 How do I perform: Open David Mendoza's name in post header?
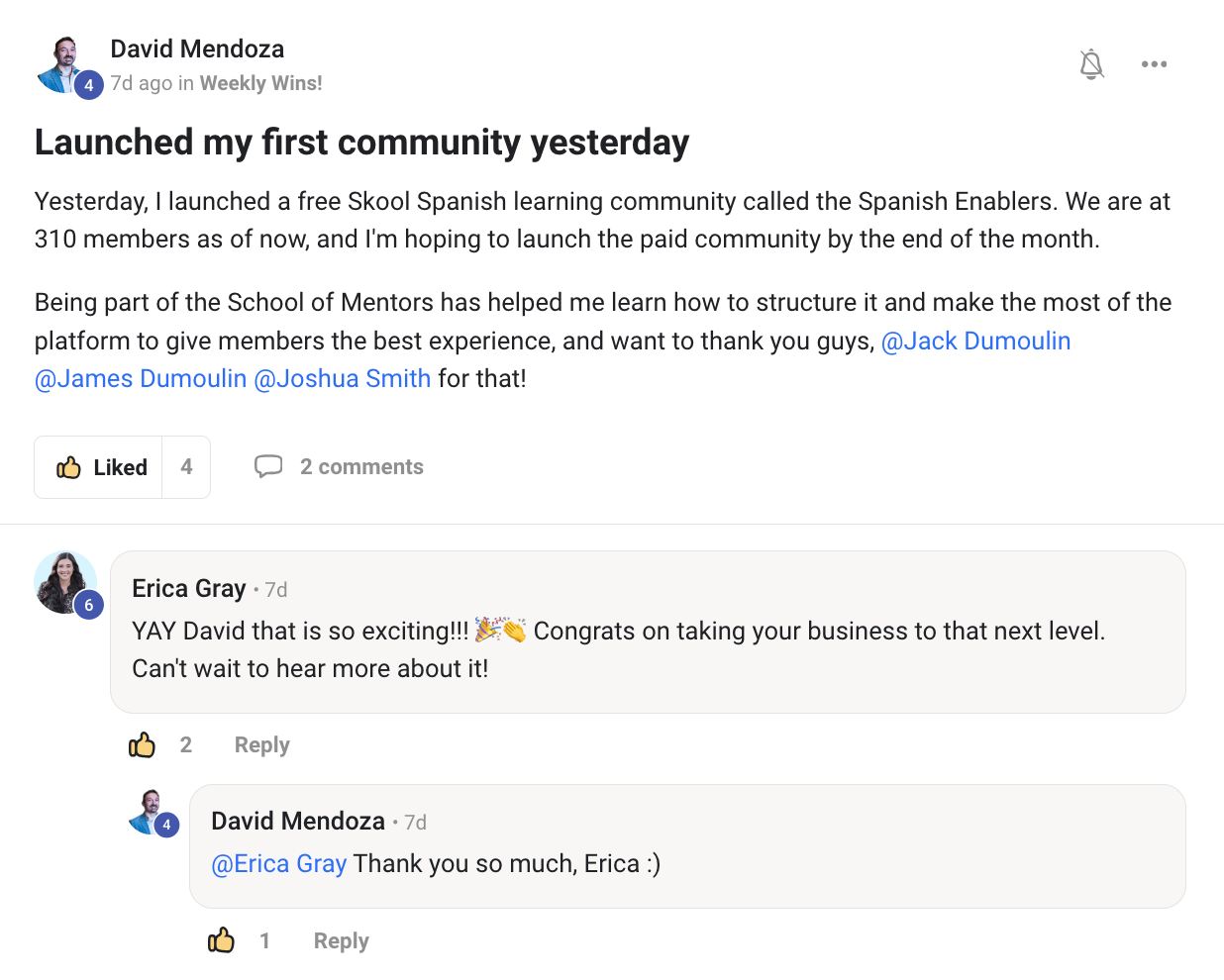point(197,49)
